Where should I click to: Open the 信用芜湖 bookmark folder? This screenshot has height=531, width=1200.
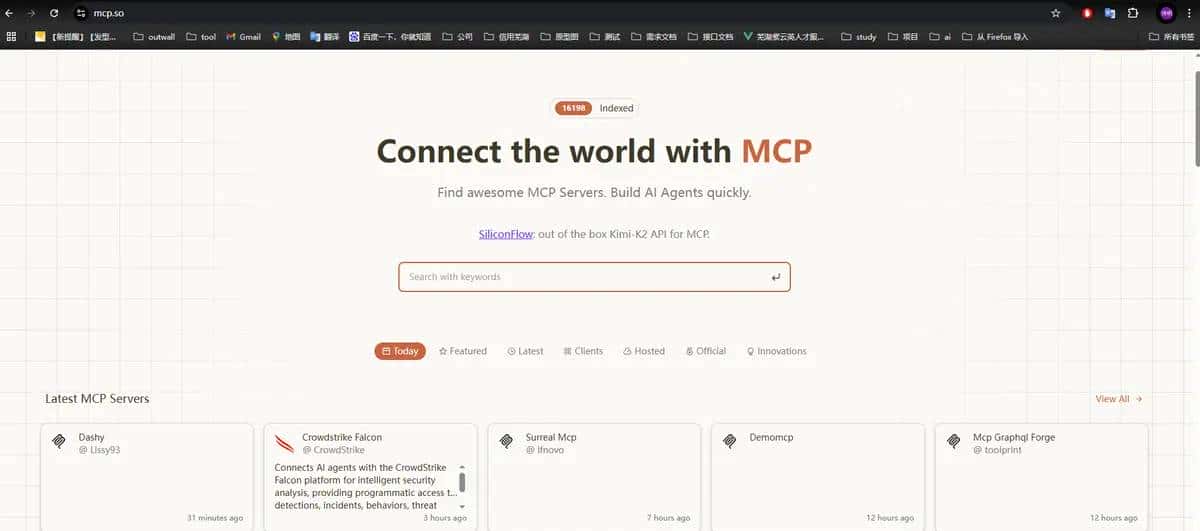(x=506, y=37)
